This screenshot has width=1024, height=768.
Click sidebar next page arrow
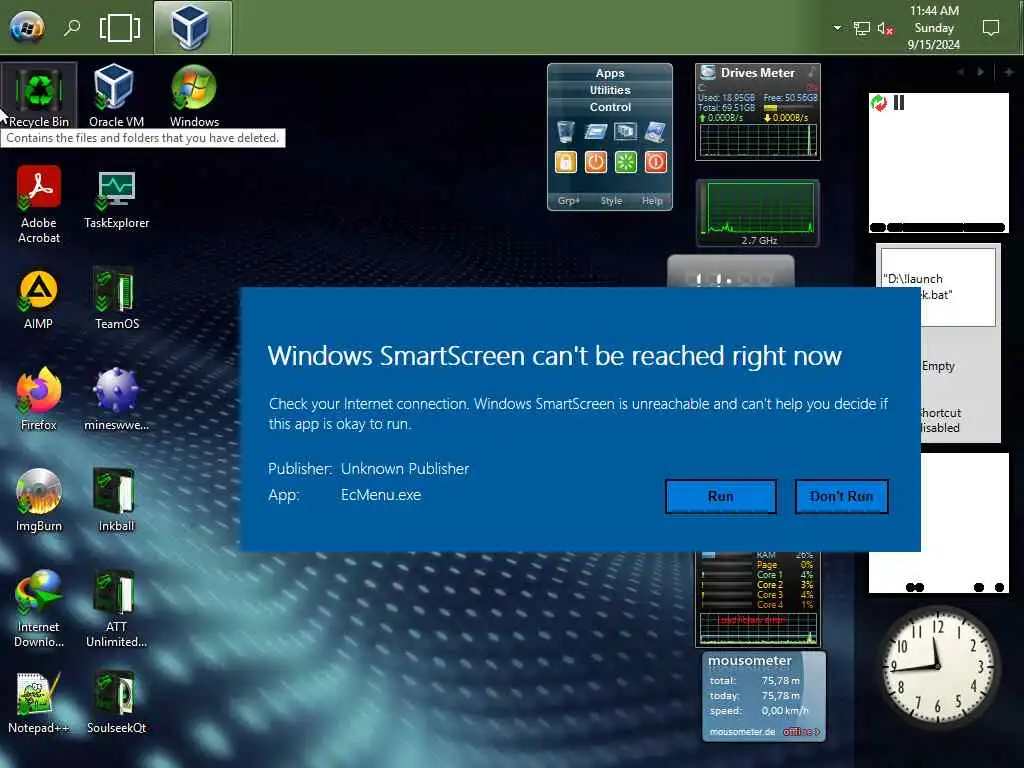[x=980, y=72]
